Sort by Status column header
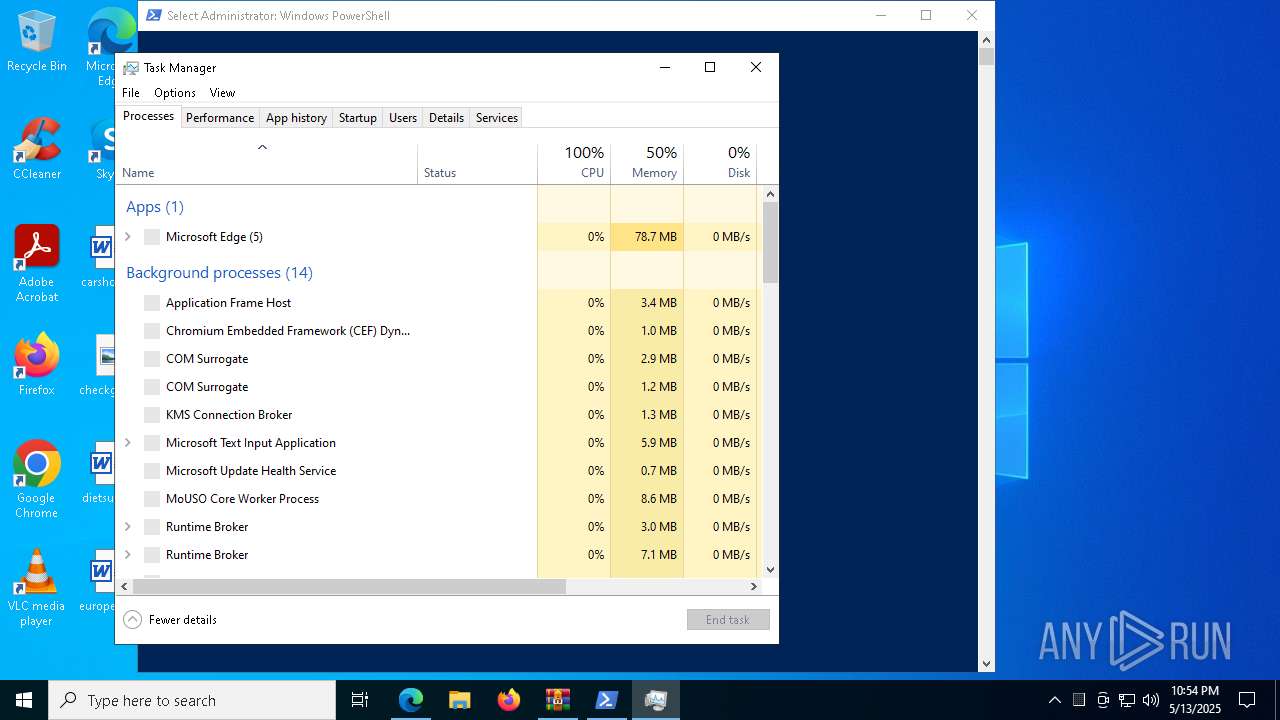 478,164
